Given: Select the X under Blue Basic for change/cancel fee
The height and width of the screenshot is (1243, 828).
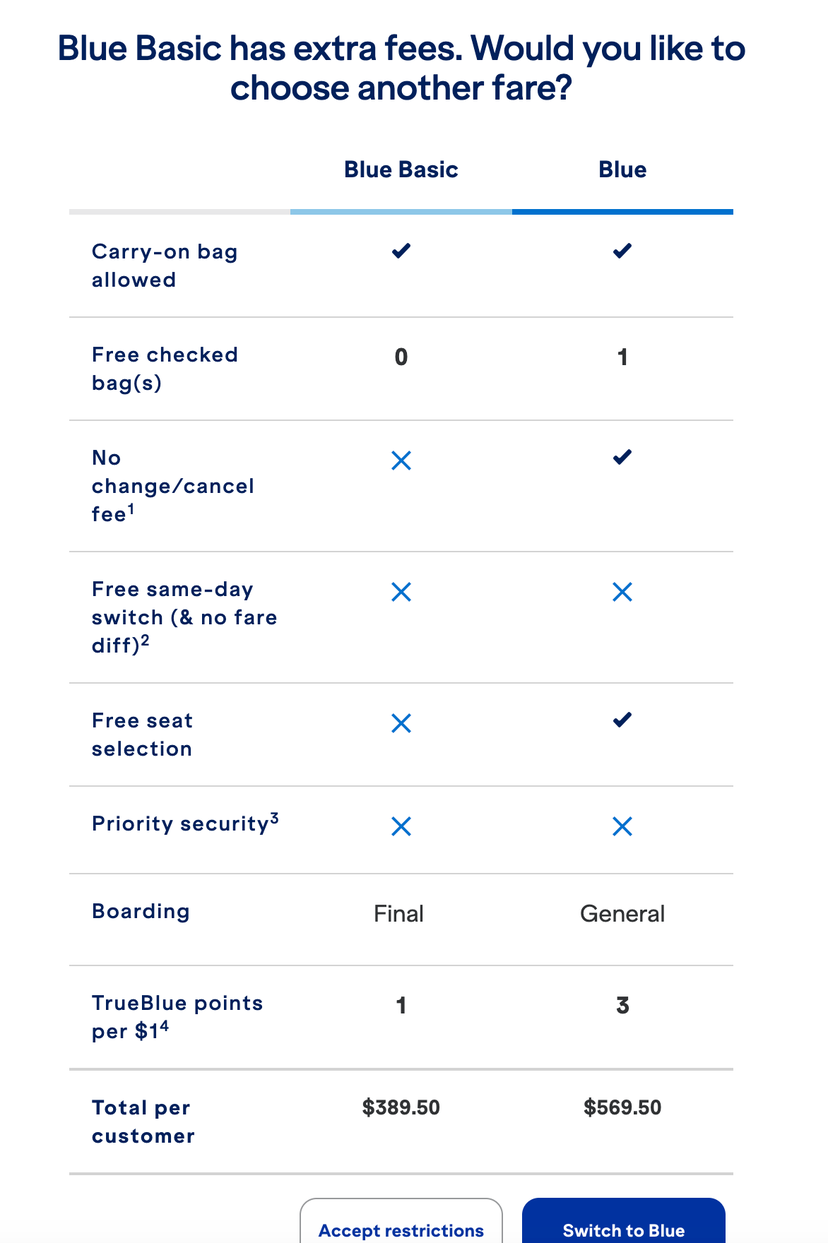Looking at the screenshot, I should click(400, 460).
